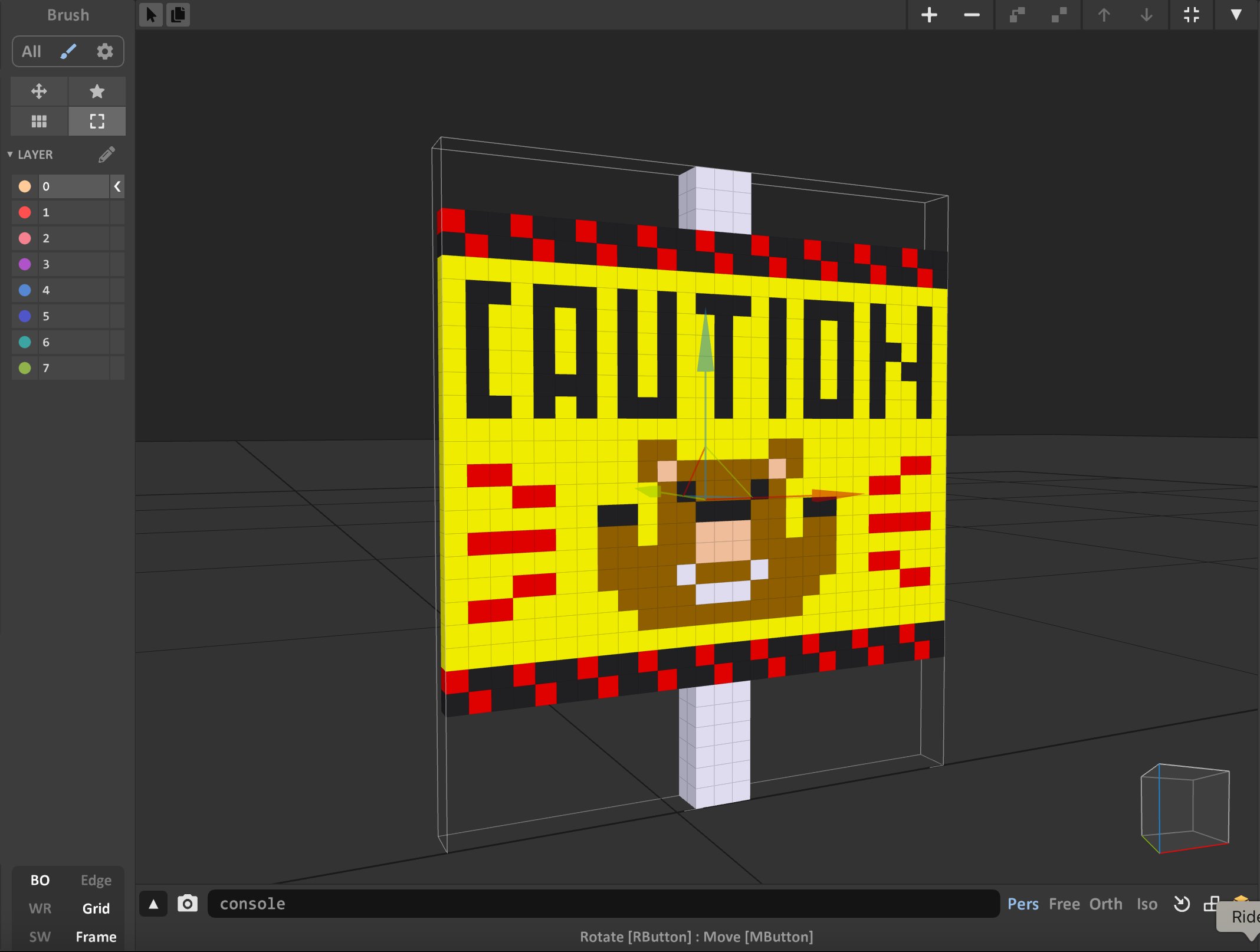The height and width of the screenshot is (952, 1260).
Task: Click the 'Rotate [RButton] : Move [MButton]' status text
Action: coord(696,937)
